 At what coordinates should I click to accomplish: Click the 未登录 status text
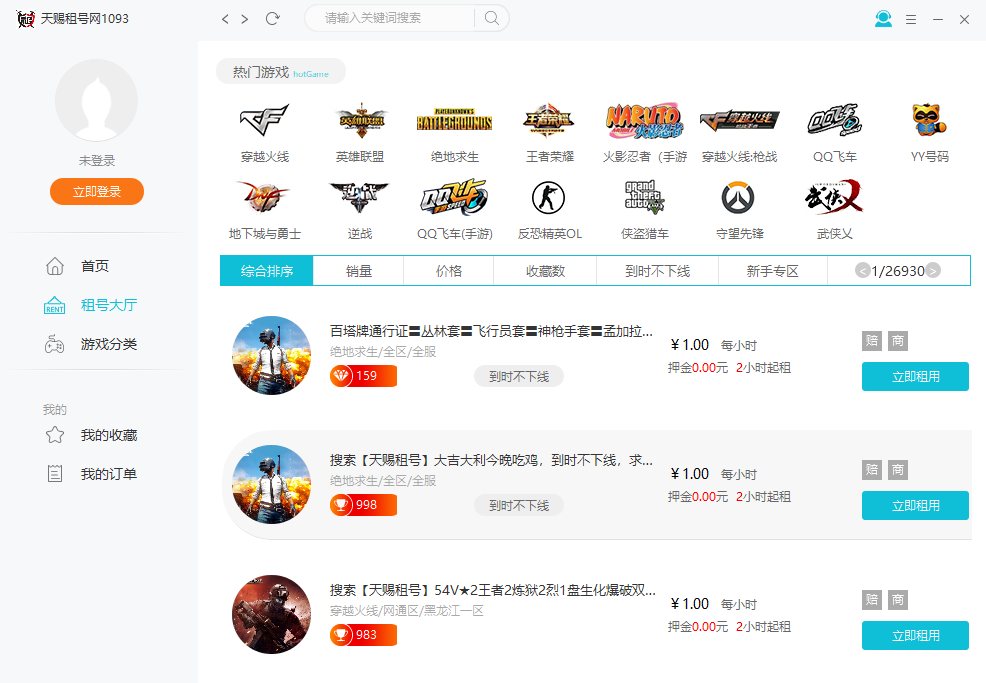[x=97, y=160]
